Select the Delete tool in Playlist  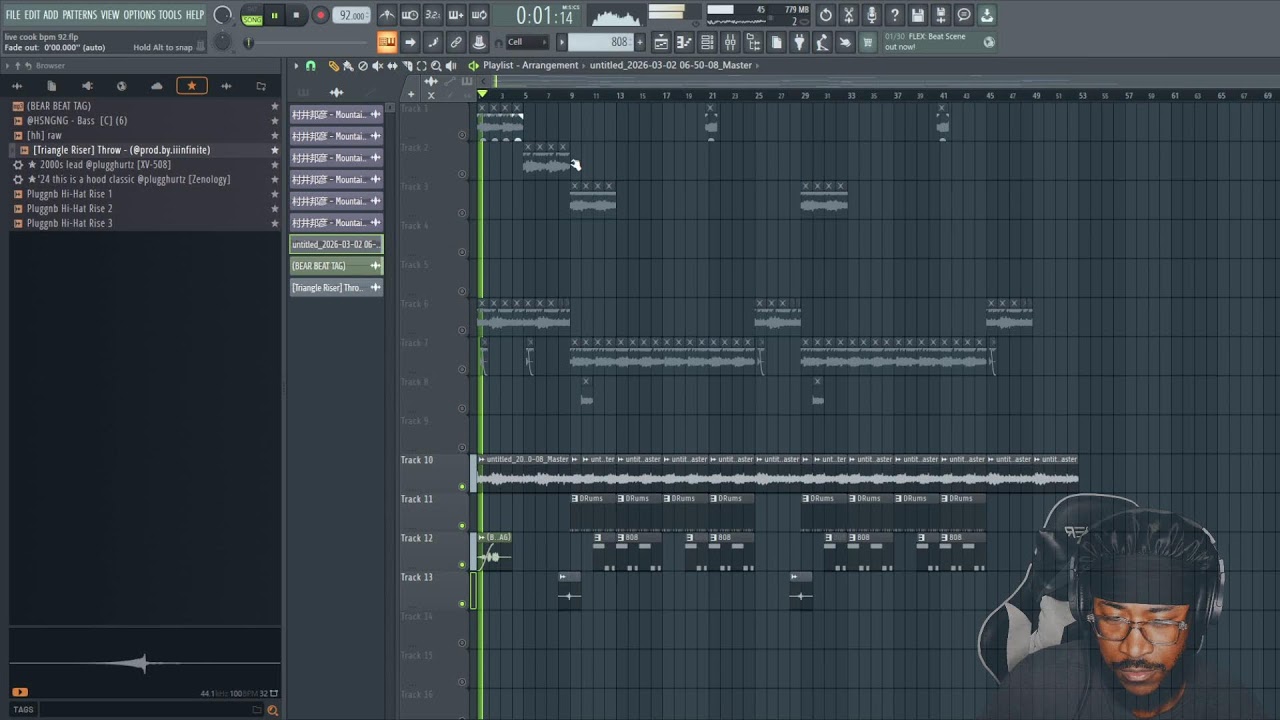point(363,66)
